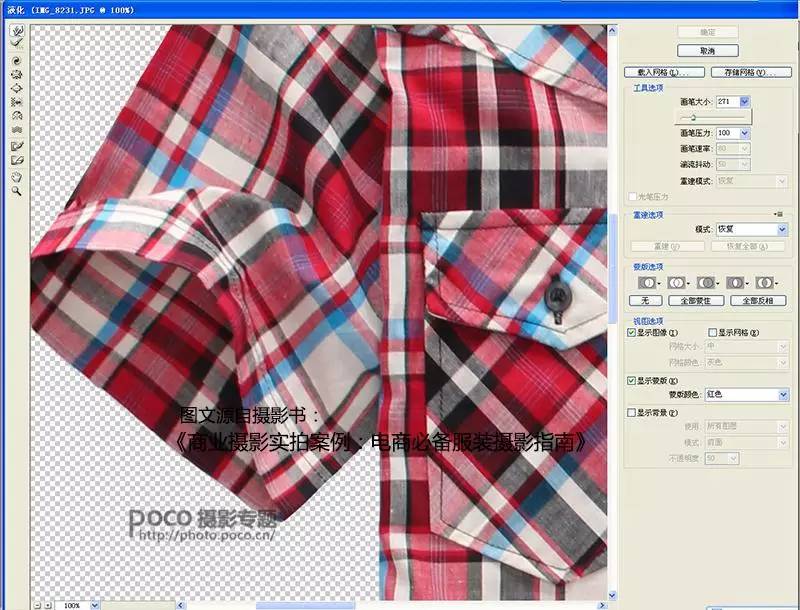Choose the Twirl Clockwise tool

14,60
